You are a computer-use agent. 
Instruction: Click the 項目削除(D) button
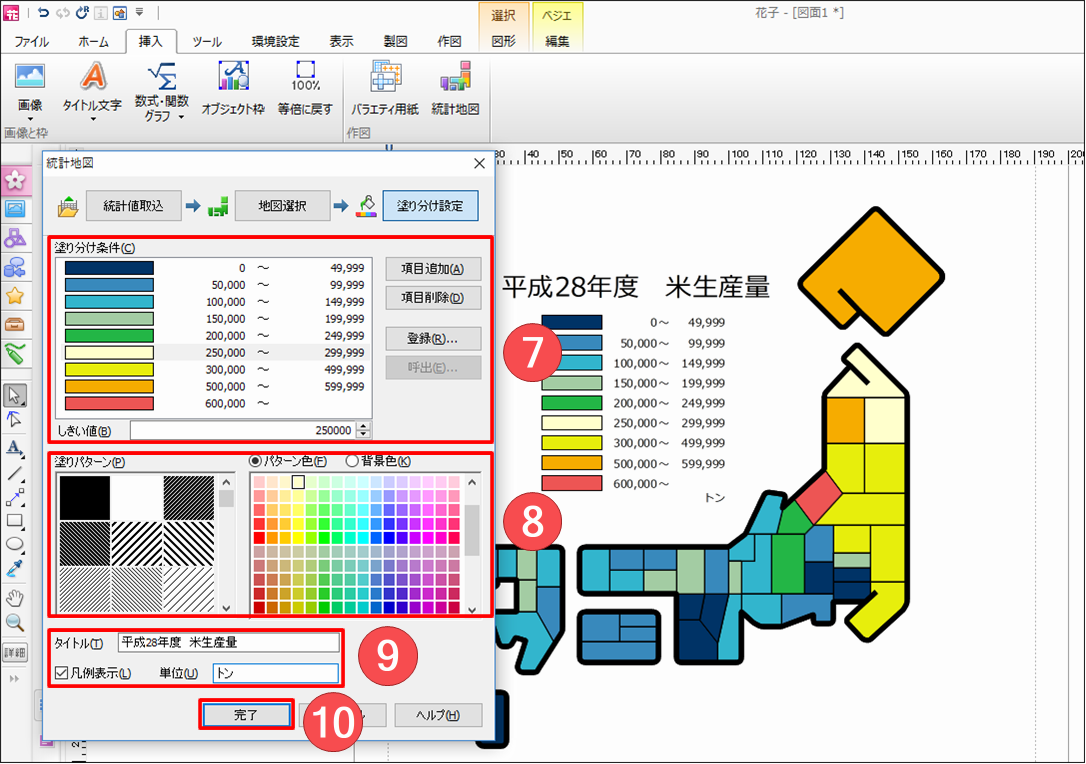tap(433, 298)
